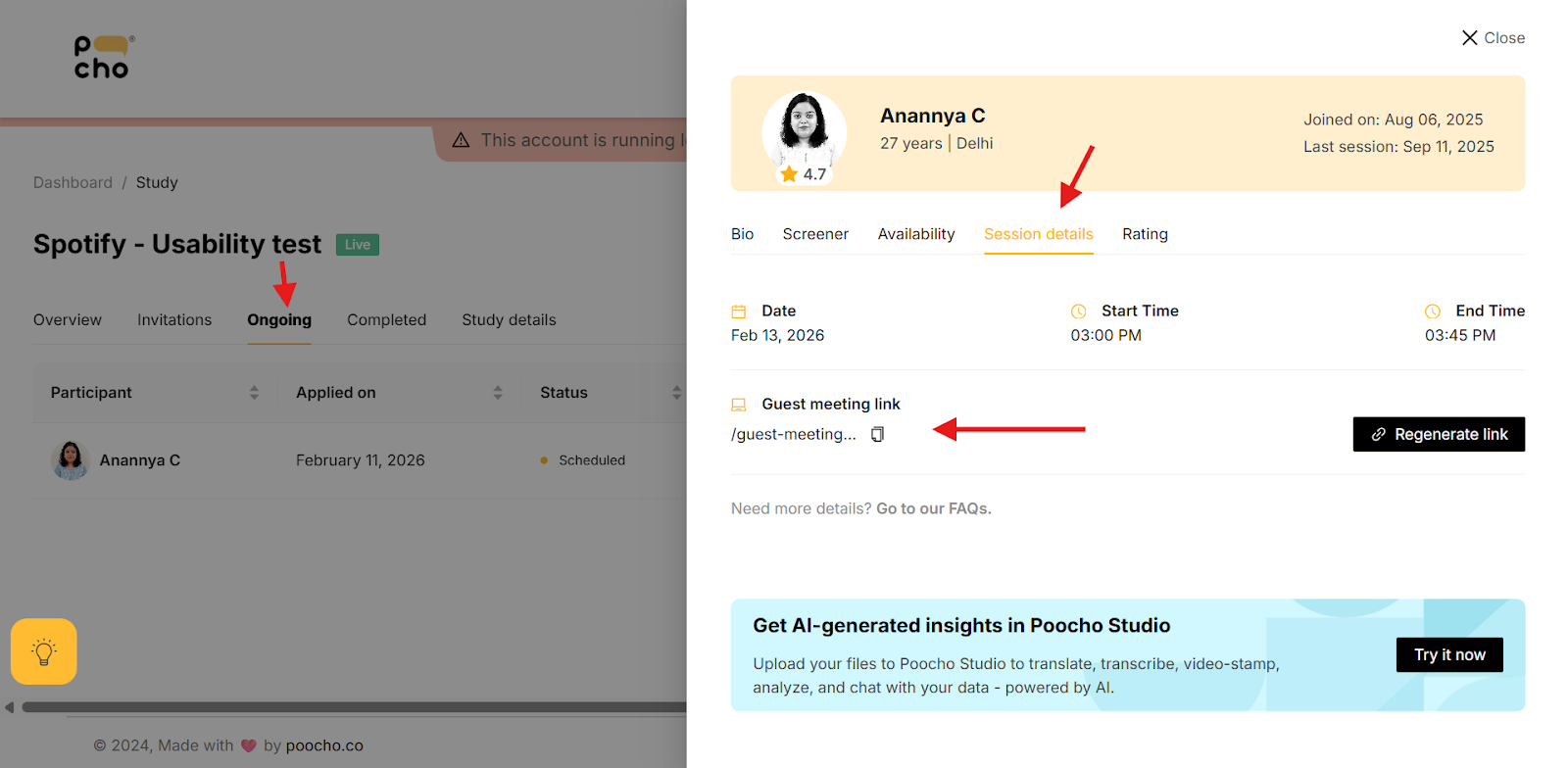Viewport: 1568px width, 768px height.
Task: Sort by the Participant column
Action: coord(254,393)
